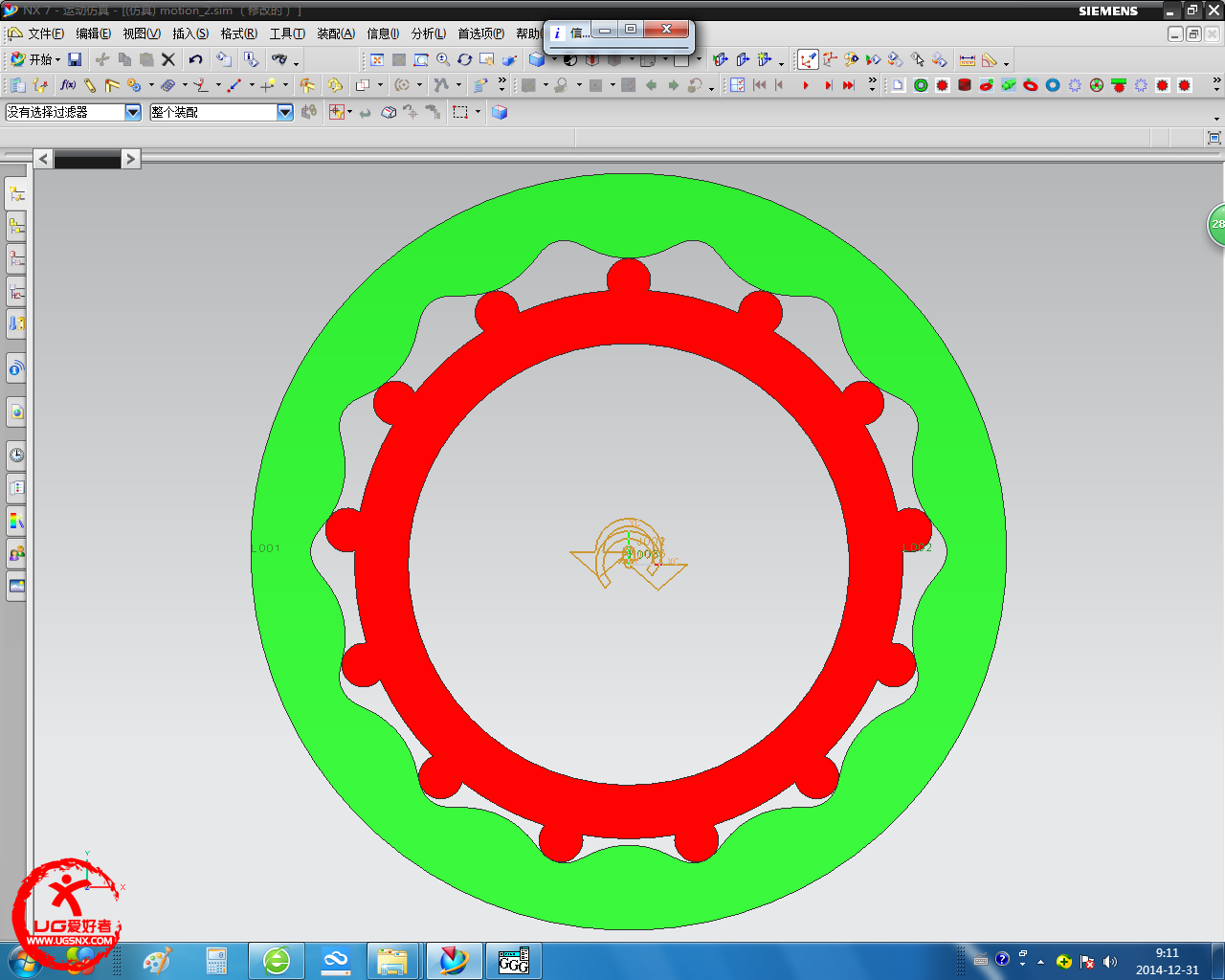The image size is (1225, 980).
Task: Open the 文件(F) menu
Action: 45,33
